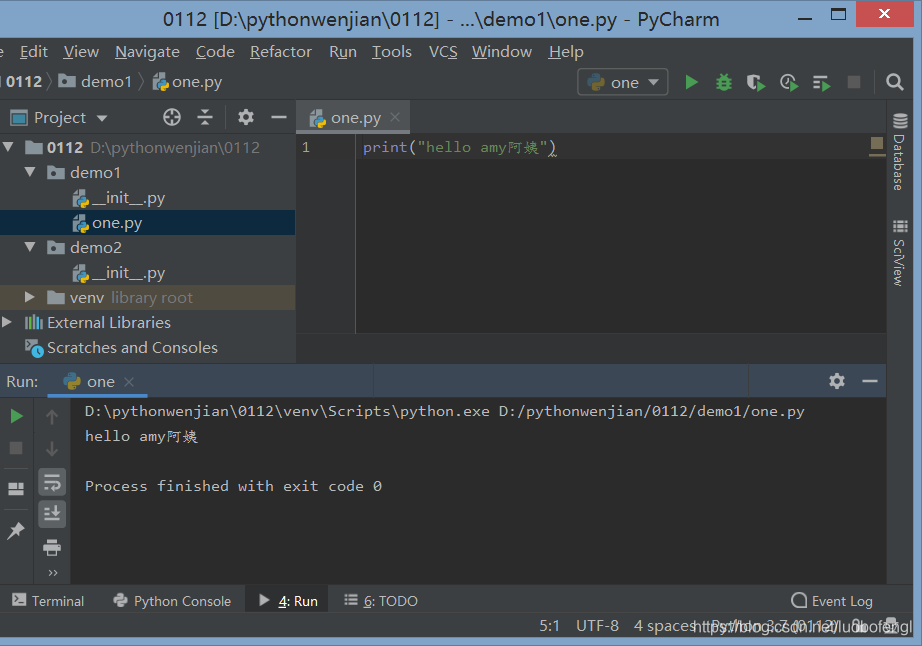Open the Python Console tool window
The width and height of the screenshot is (922, 646).
point(172,601)
